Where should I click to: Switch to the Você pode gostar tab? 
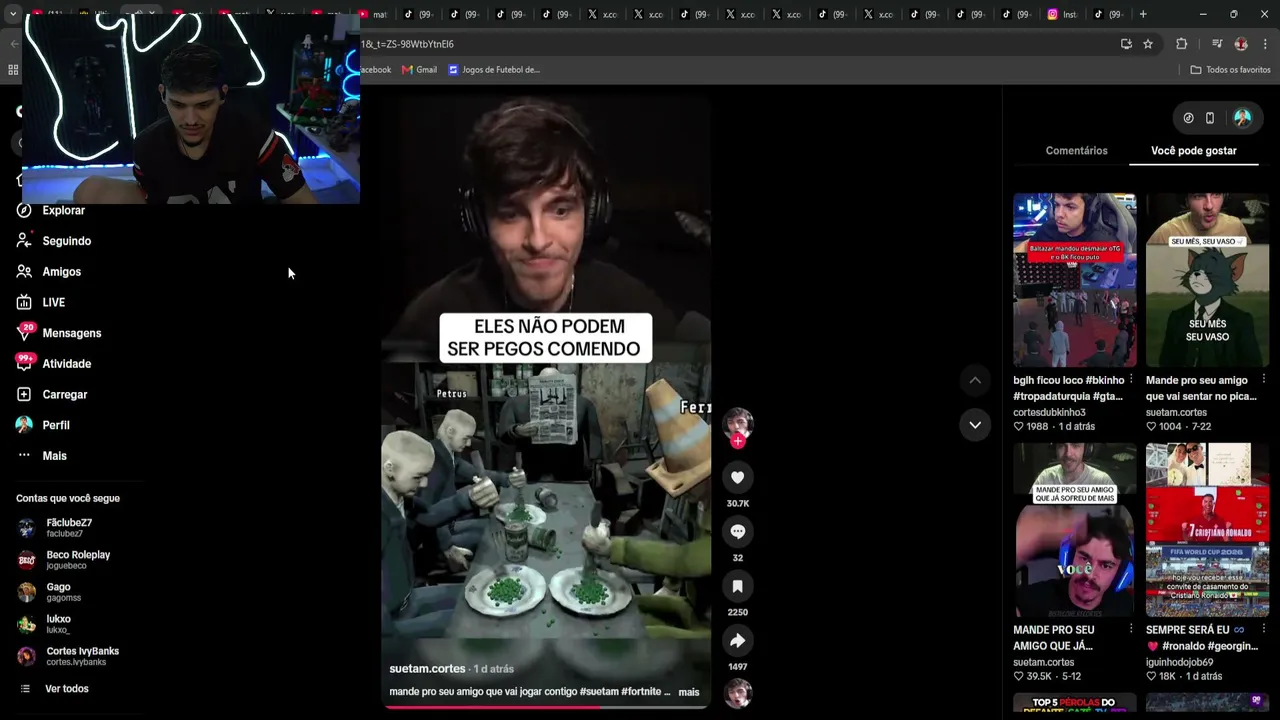coord(1194,151)
